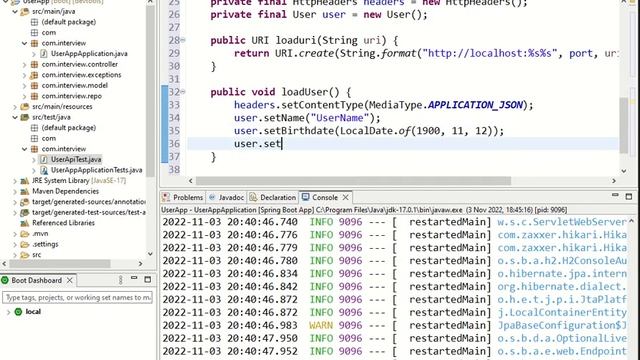Click line number 35 in the editor gutter

(174, 131)
